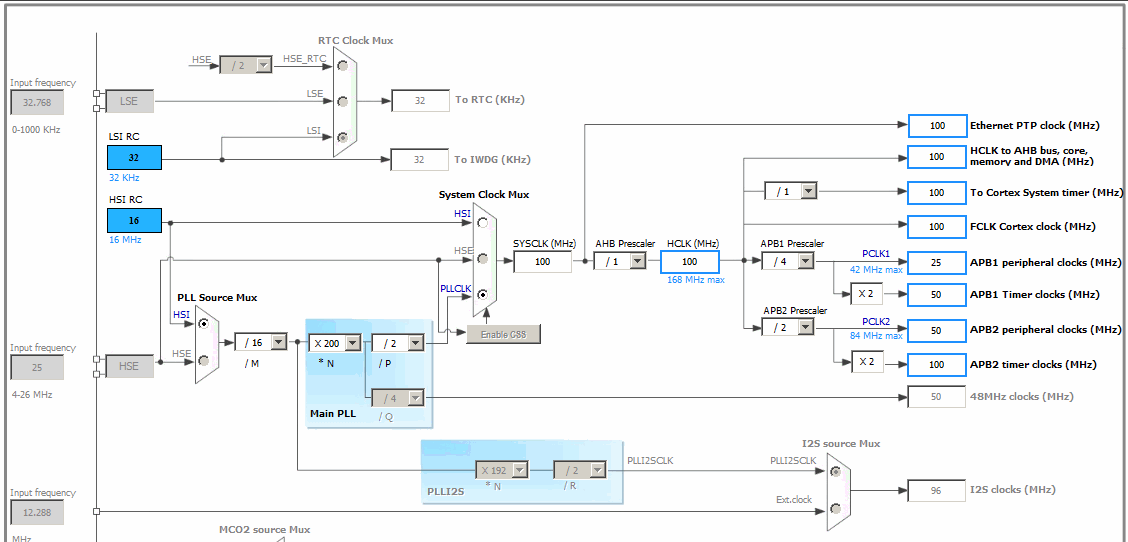1128x542 pixels.
Task: Choose HSE in System Clock Mux
Action: (483, 258)
